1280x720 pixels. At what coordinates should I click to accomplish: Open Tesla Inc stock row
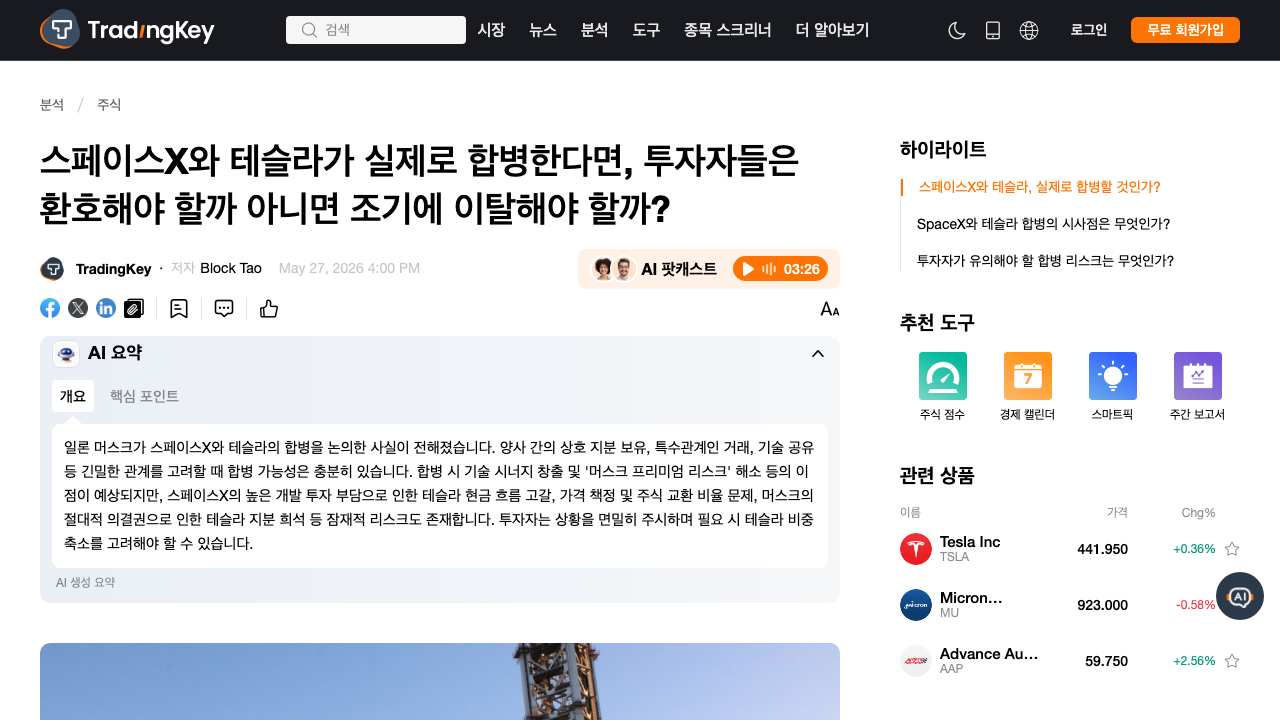tap(1070, 549)
